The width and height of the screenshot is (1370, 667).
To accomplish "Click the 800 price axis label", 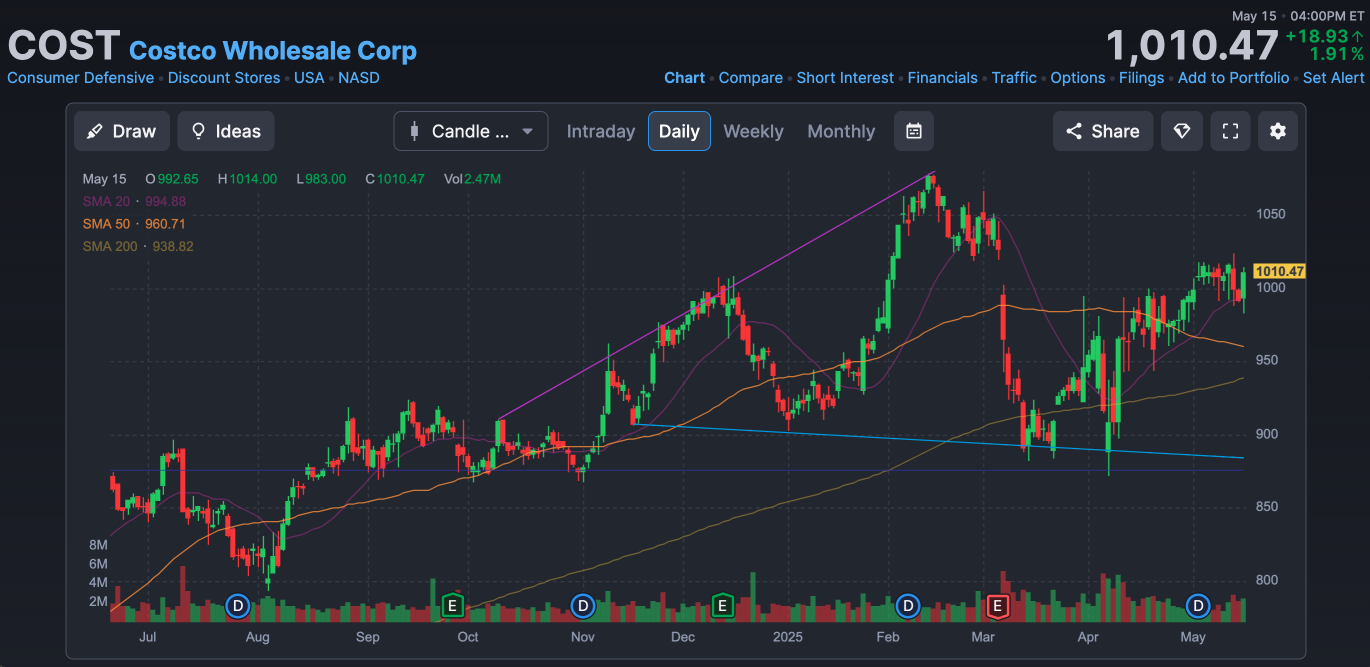I will pos(1267,580).
